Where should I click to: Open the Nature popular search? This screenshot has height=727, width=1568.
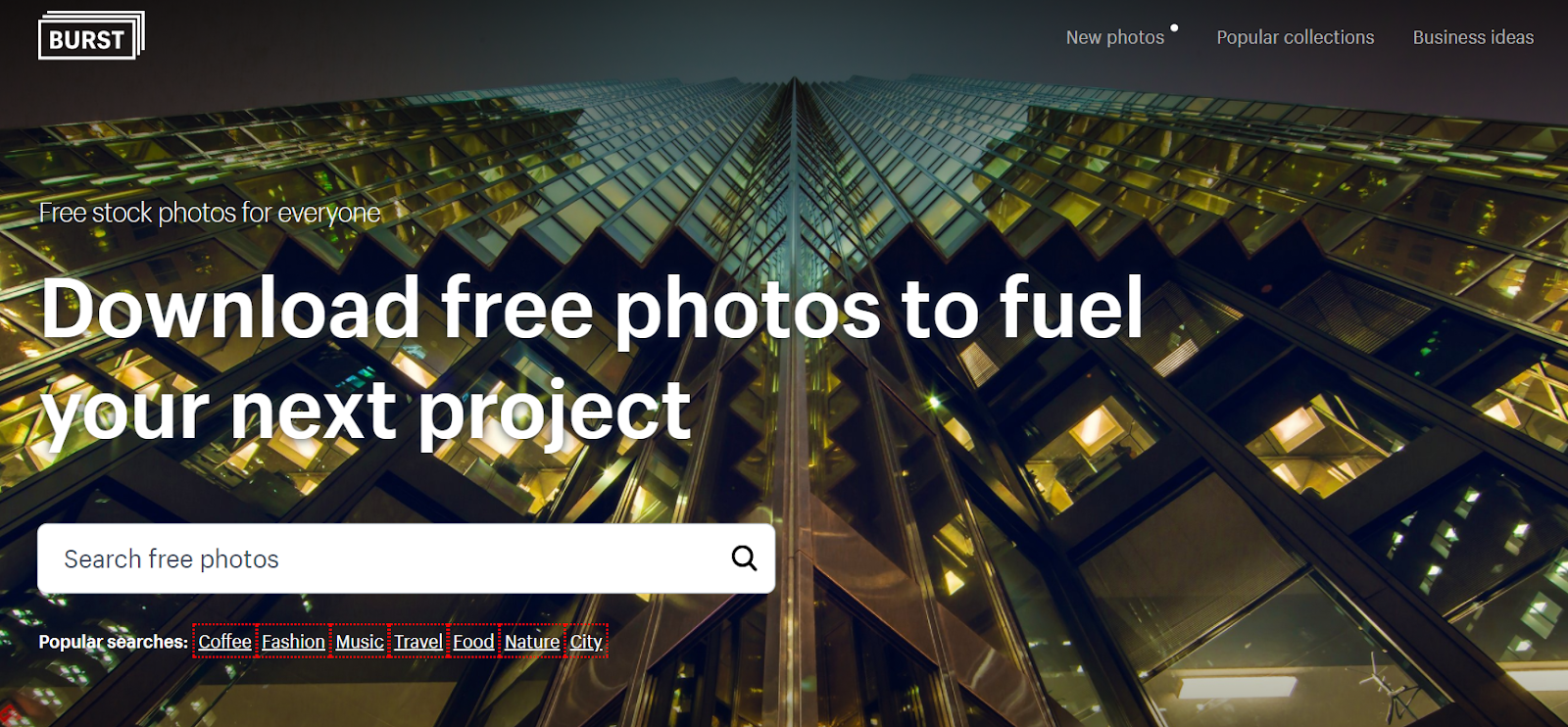pyautogui.click(x=532, y=642)
